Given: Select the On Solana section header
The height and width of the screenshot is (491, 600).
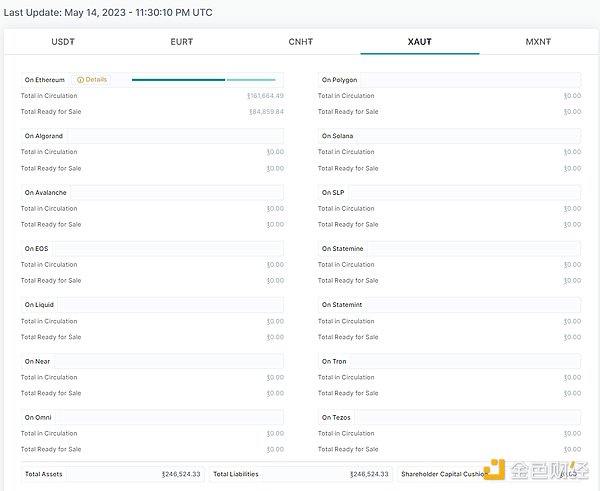Looking at the screenshot, I should click(x=338, y=136).
